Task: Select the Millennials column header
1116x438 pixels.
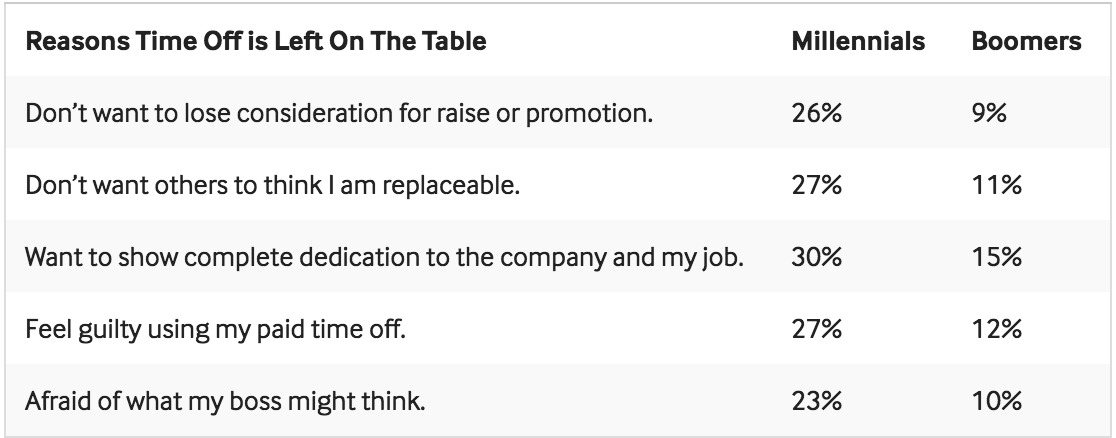Action: (x=858, y=42)
